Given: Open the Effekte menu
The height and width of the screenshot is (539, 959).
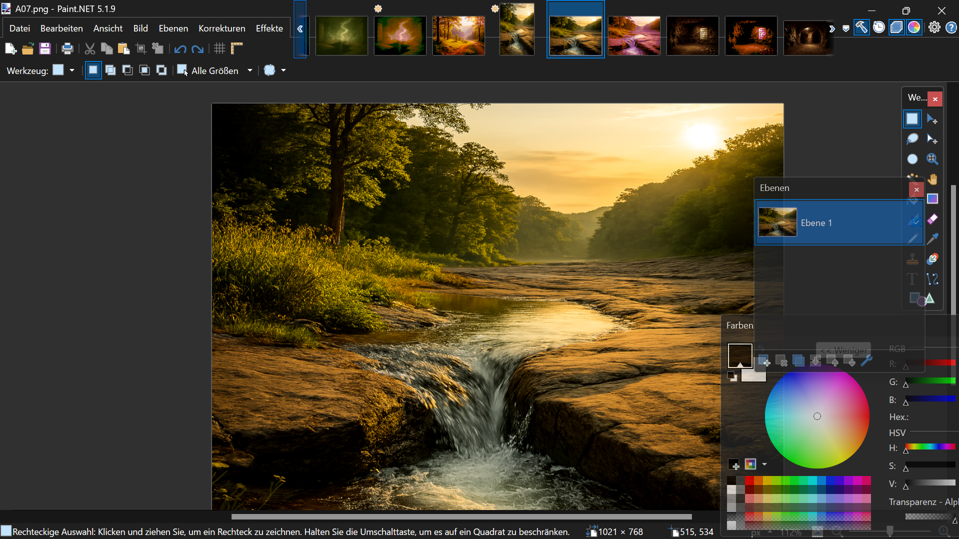Looking at the screenshot, I should click(269, 28).
